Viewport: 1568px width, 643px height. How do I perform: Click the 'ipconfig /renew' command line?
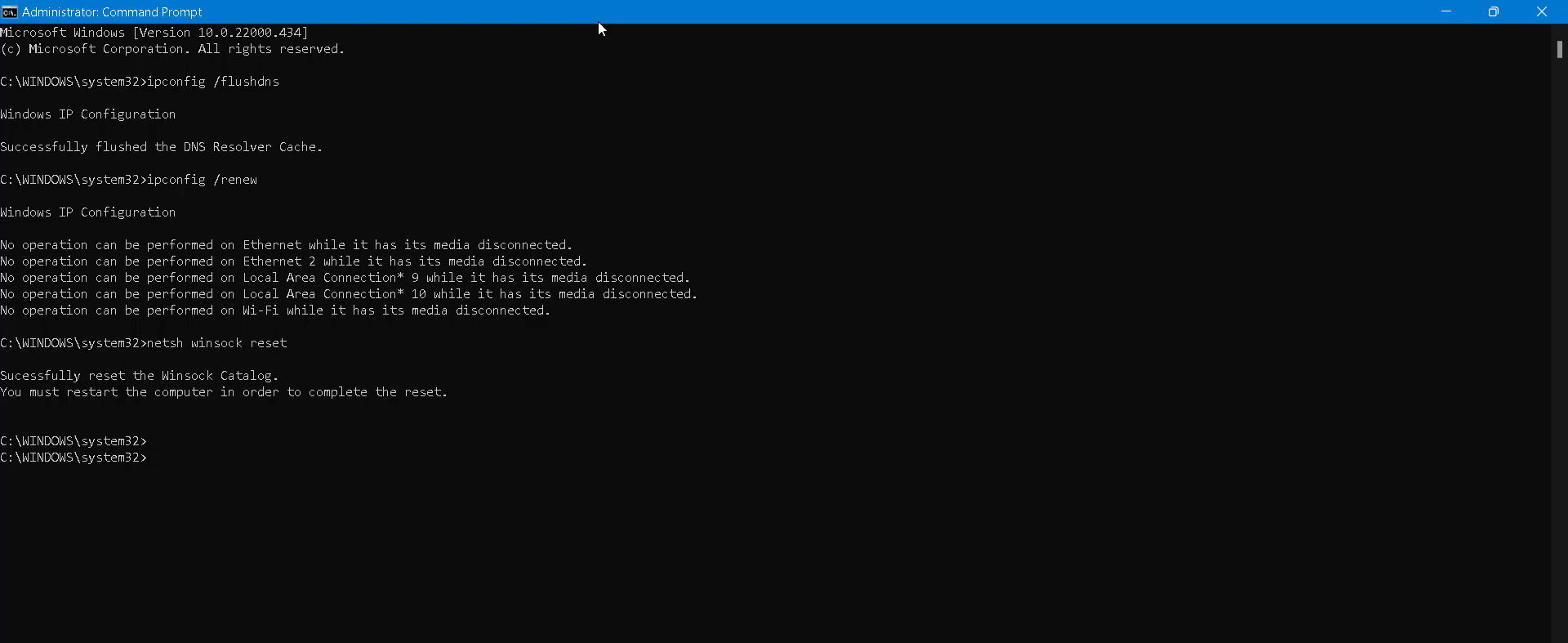tap(129, 180)
